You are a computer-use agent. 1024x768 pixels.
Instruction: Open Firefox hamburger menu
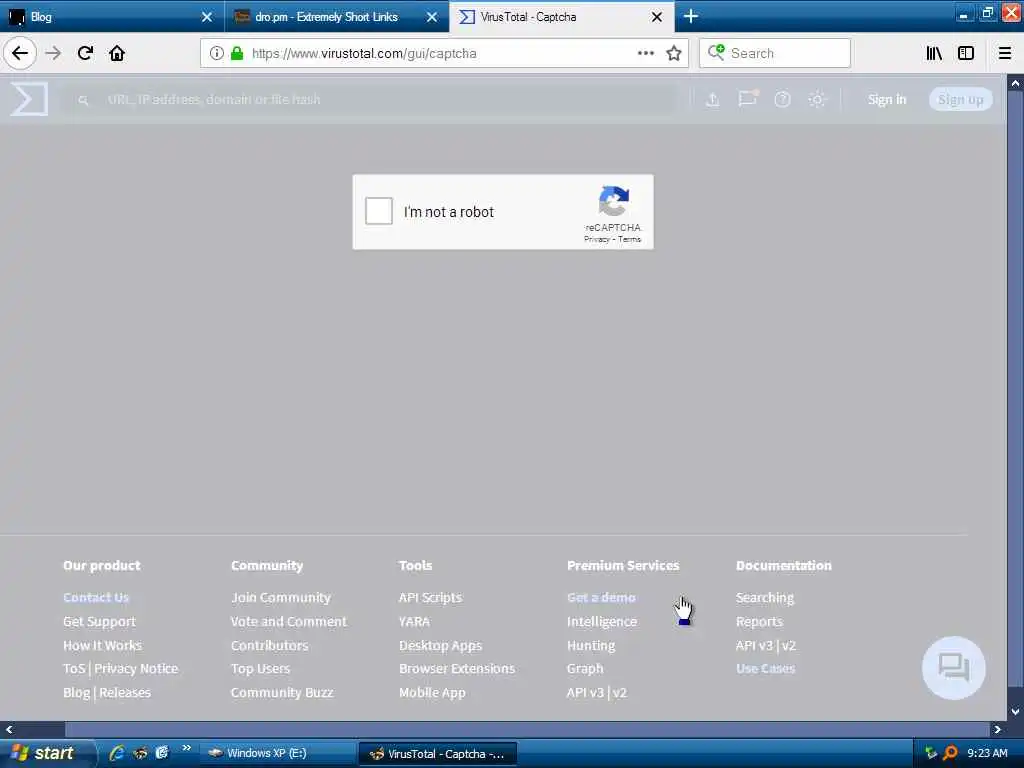coord(1005,53)
